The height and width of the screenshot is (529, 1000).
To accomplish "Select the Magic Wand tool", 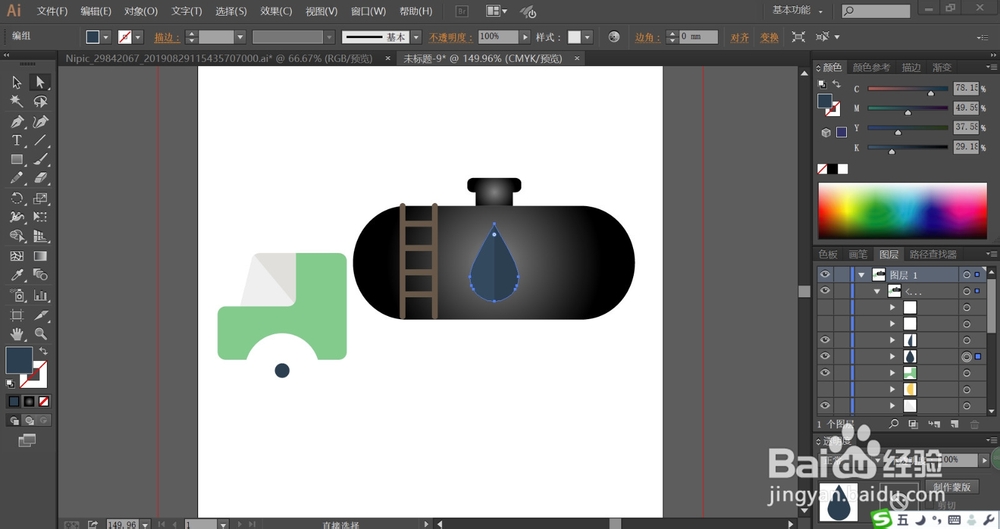I will click(17, 101).
